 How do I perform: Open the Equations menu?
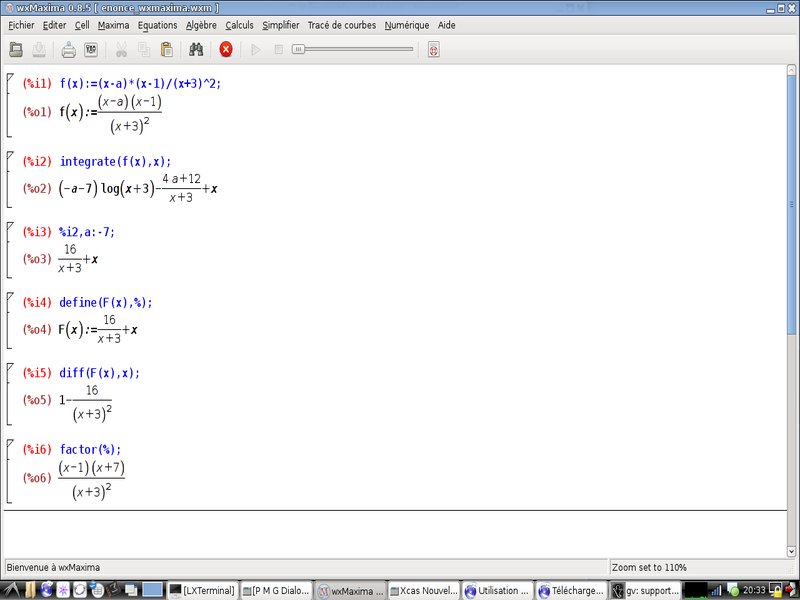click(158, 25)
